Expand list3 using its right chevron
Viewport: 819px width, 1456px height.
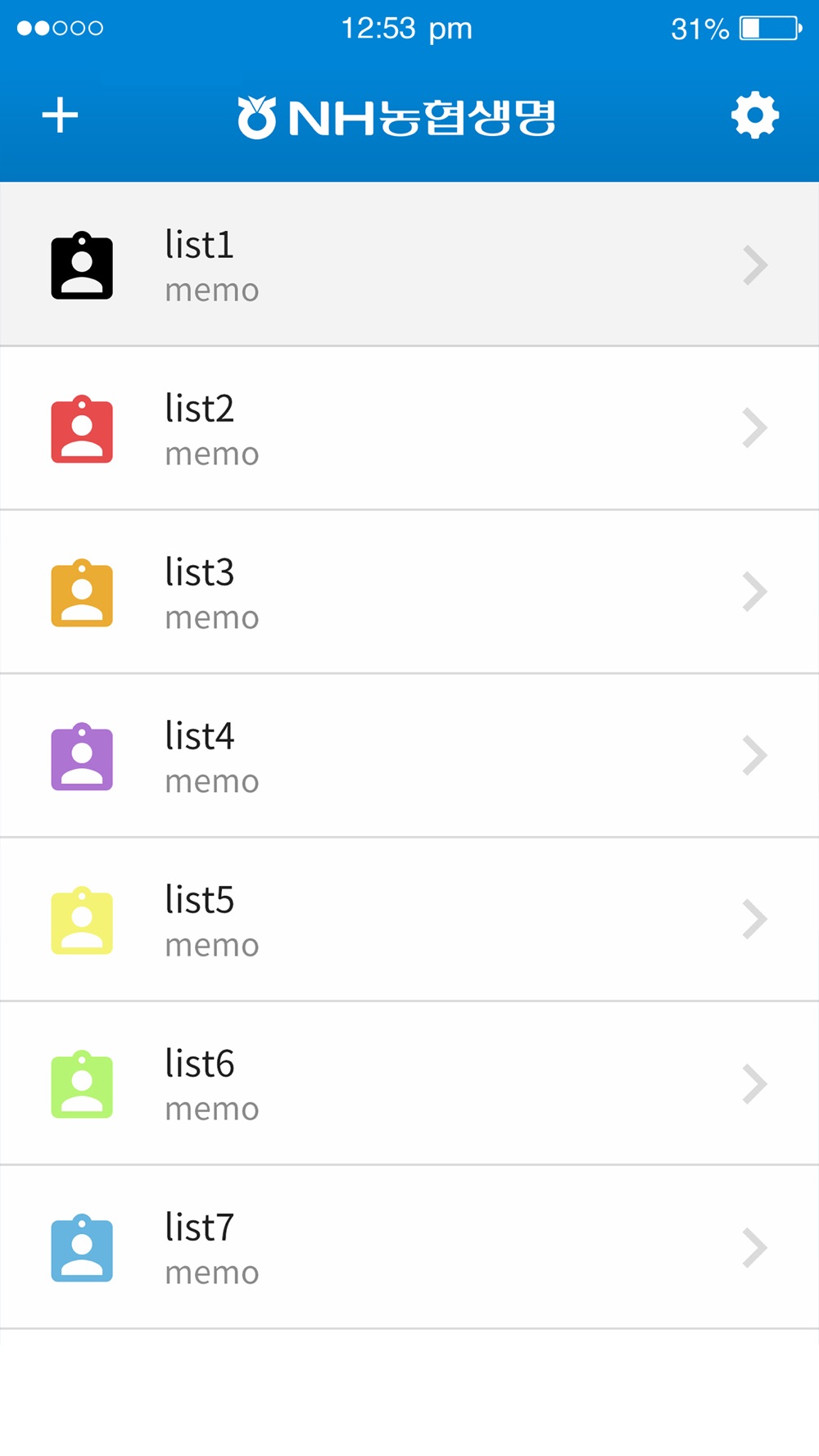(x=754, y=592)
